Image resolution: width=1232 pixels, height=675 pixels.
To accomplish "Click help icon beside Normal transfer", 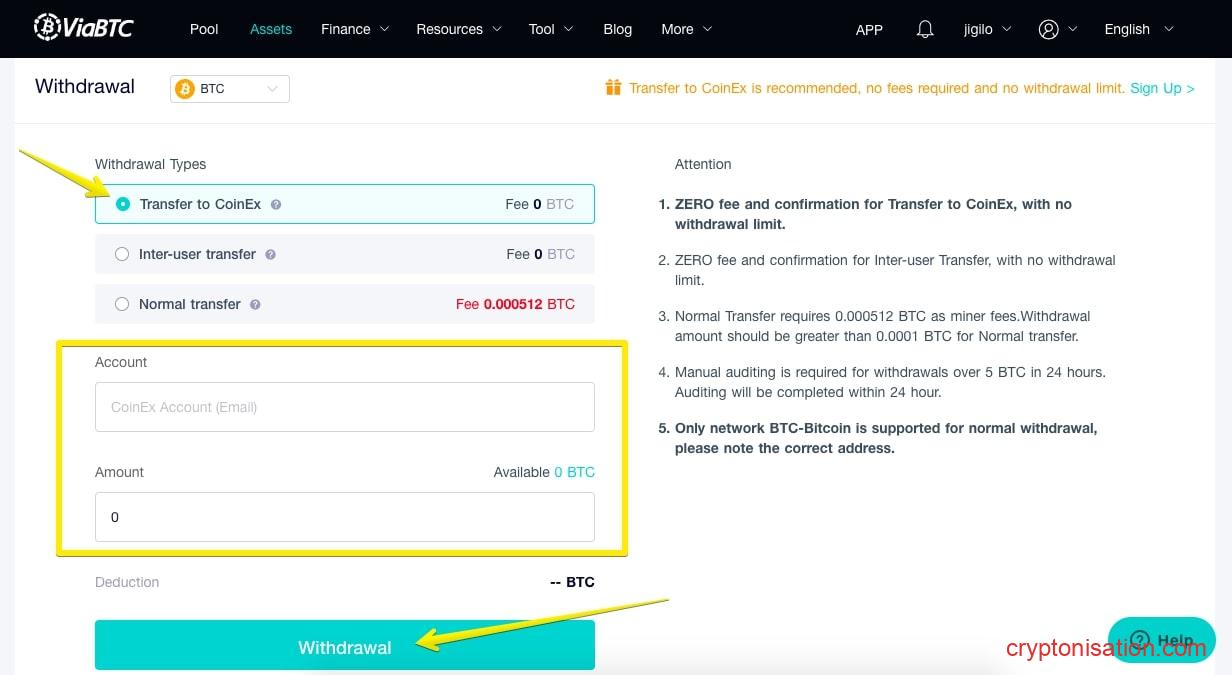I will 255,304.
